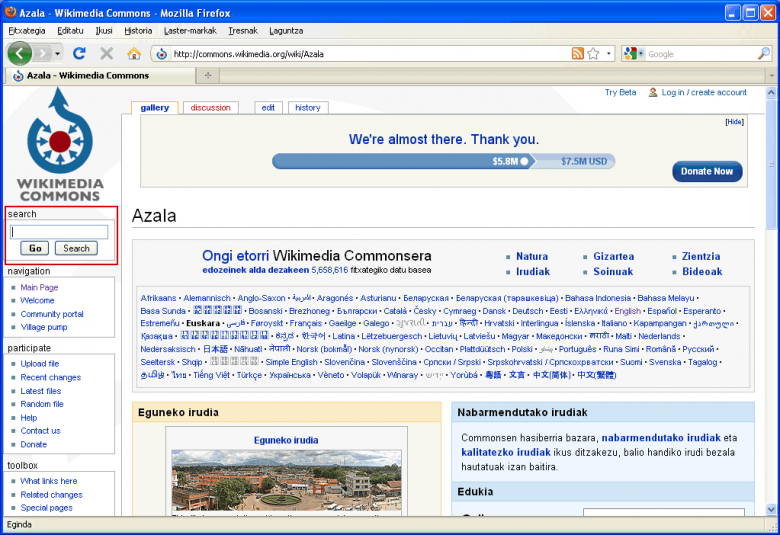The image size is (780, 535).
Task: Open the Zientzia category link
Action: (701, 256)
